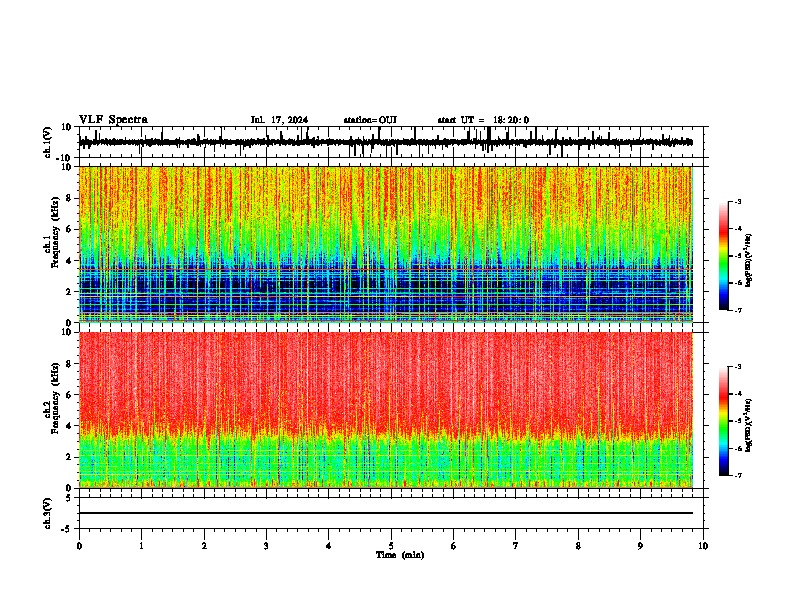Click the flat ch.3 voltage line

pyautogui.click(x=385, y=513)
